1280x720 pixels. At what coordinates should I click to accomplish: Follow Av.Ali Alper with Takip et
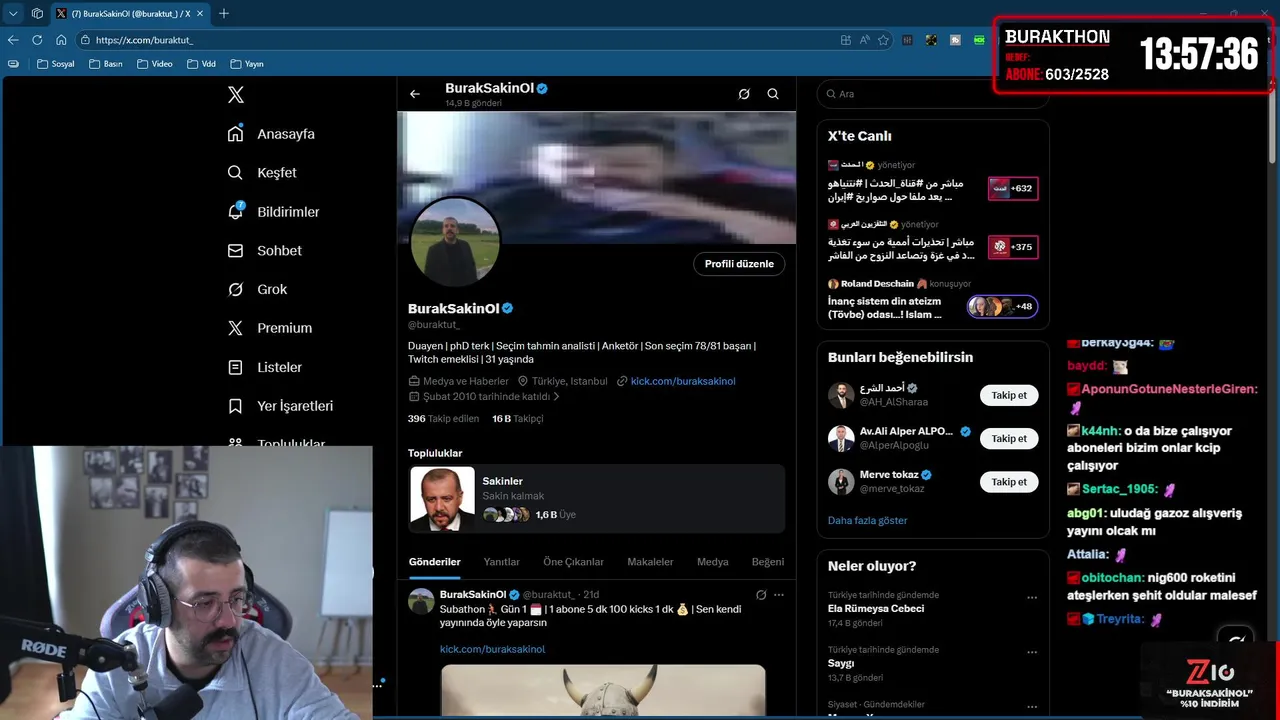point(1009,438)
